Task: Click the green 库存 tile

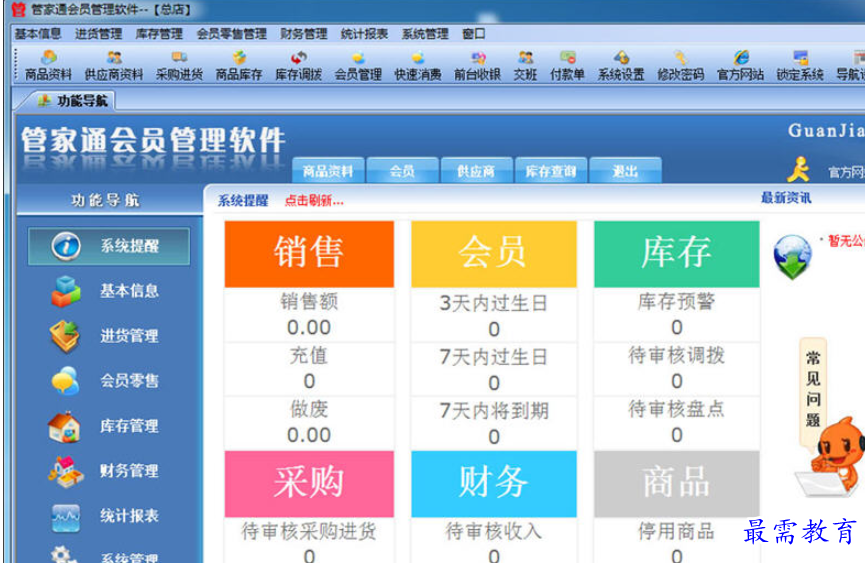Action: tap(676, 254)
